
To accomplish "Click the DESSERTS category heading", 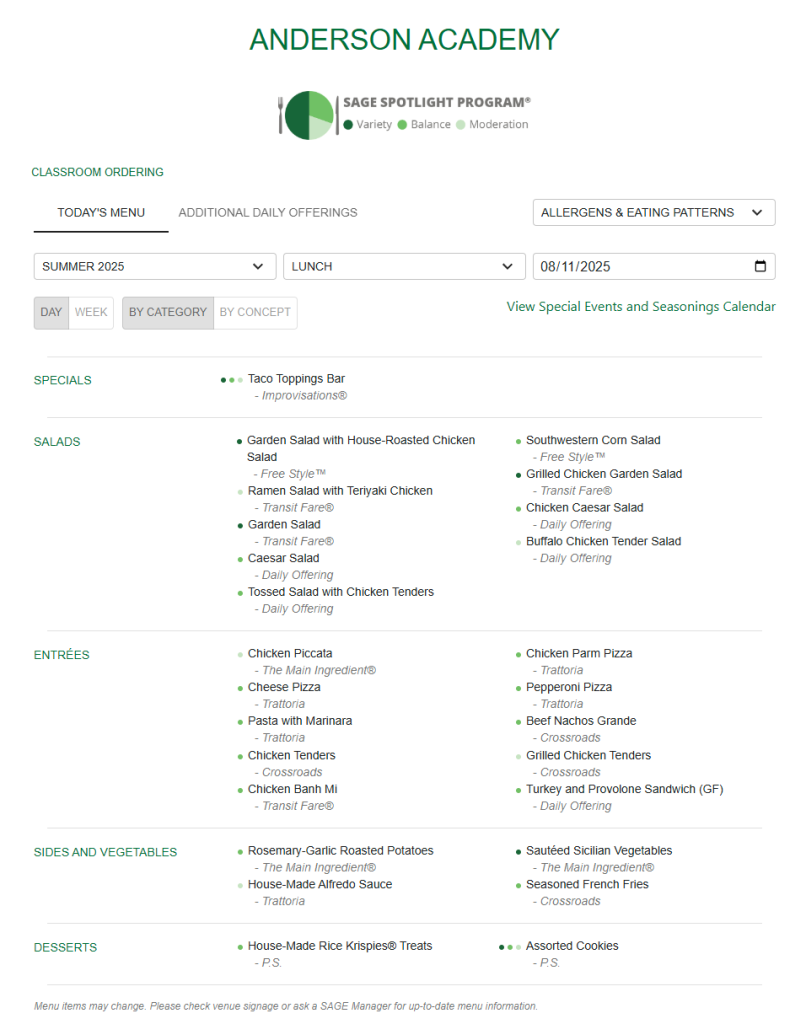I will [x=65, y=948].
